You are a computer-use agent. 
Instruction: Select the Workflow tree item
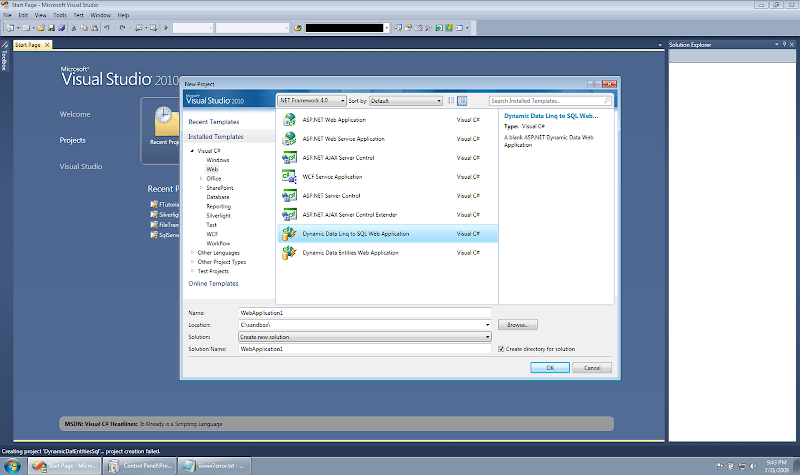tap(218, 243)
